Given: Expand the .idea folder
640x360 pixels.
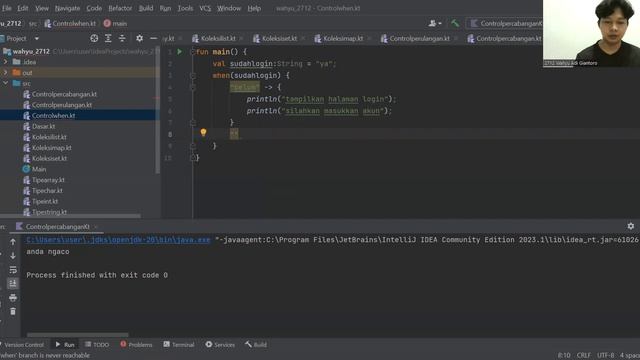Looking at the screenshot, I should [x=5, y=62].
